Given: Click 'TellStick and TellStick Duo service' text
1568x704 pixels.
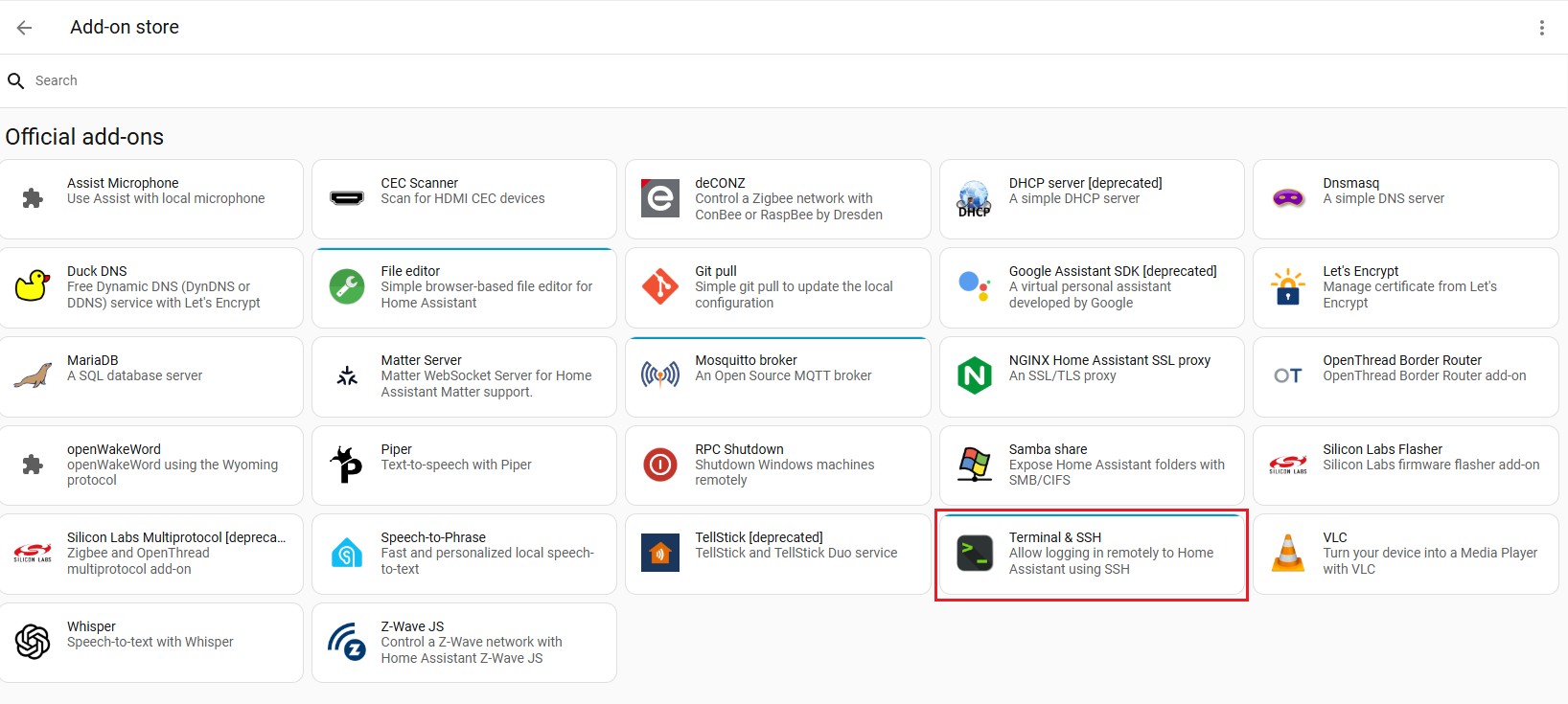Looking at the screenshot, I should [796, 553].
